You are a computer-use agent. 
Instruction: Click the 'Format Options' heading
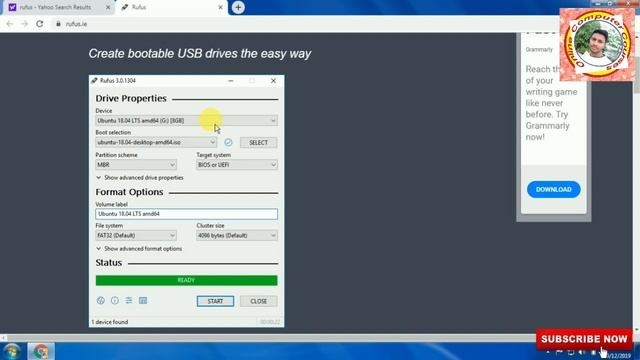(x=129, y=192)
